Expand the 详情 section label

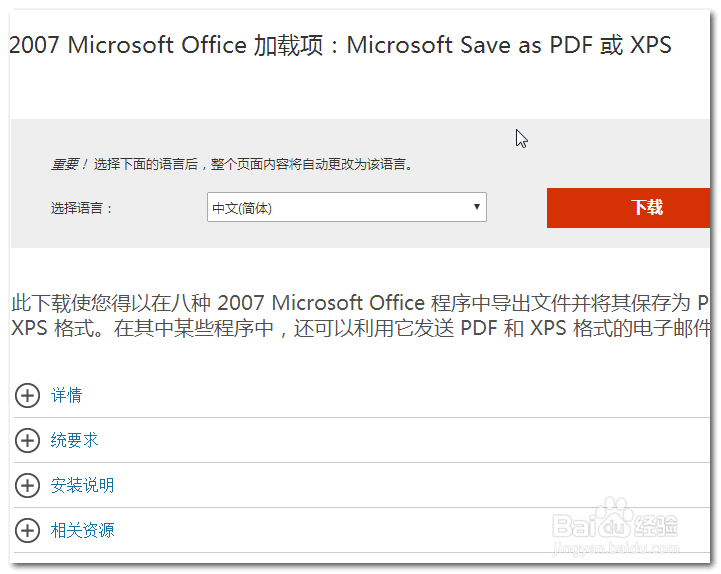(66, 396)
